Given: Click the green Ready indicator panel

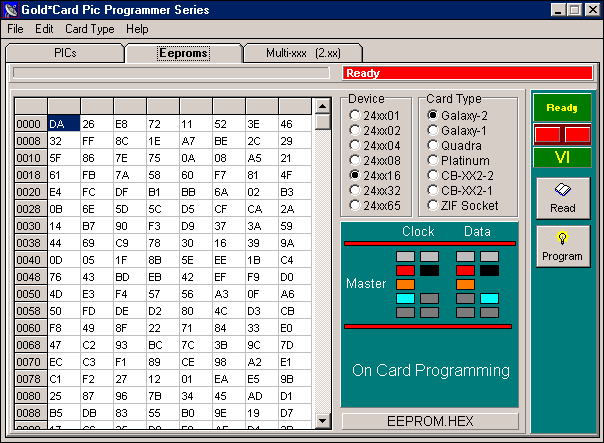Looking at the screenshot, I should 562,107.
